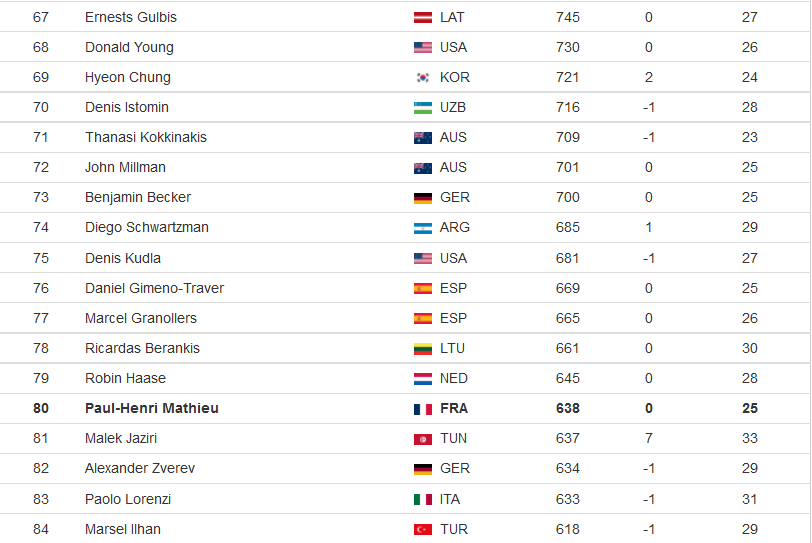
Task: Click the Lithuania flag beside LTU
Action: (x=423, y=349)
